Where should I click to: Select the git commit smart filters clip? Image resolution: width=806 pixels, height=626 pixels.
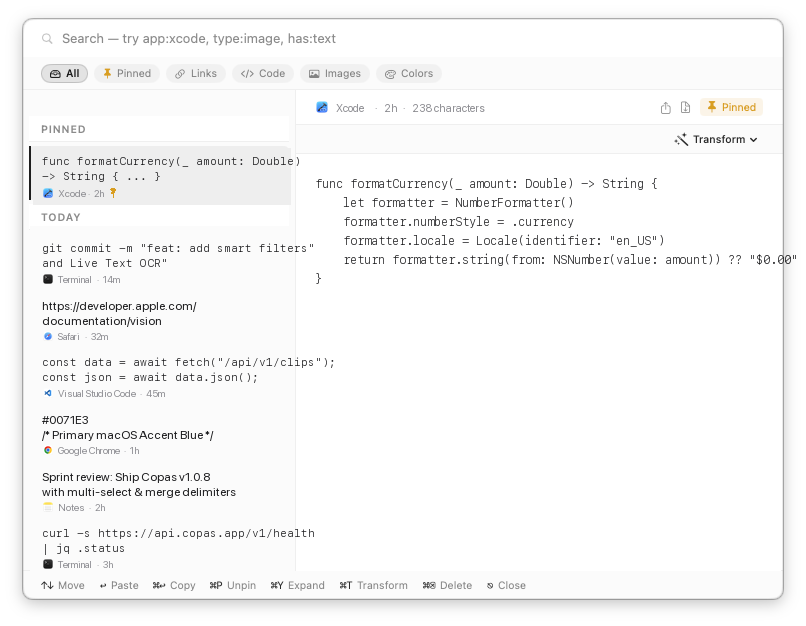162,263
